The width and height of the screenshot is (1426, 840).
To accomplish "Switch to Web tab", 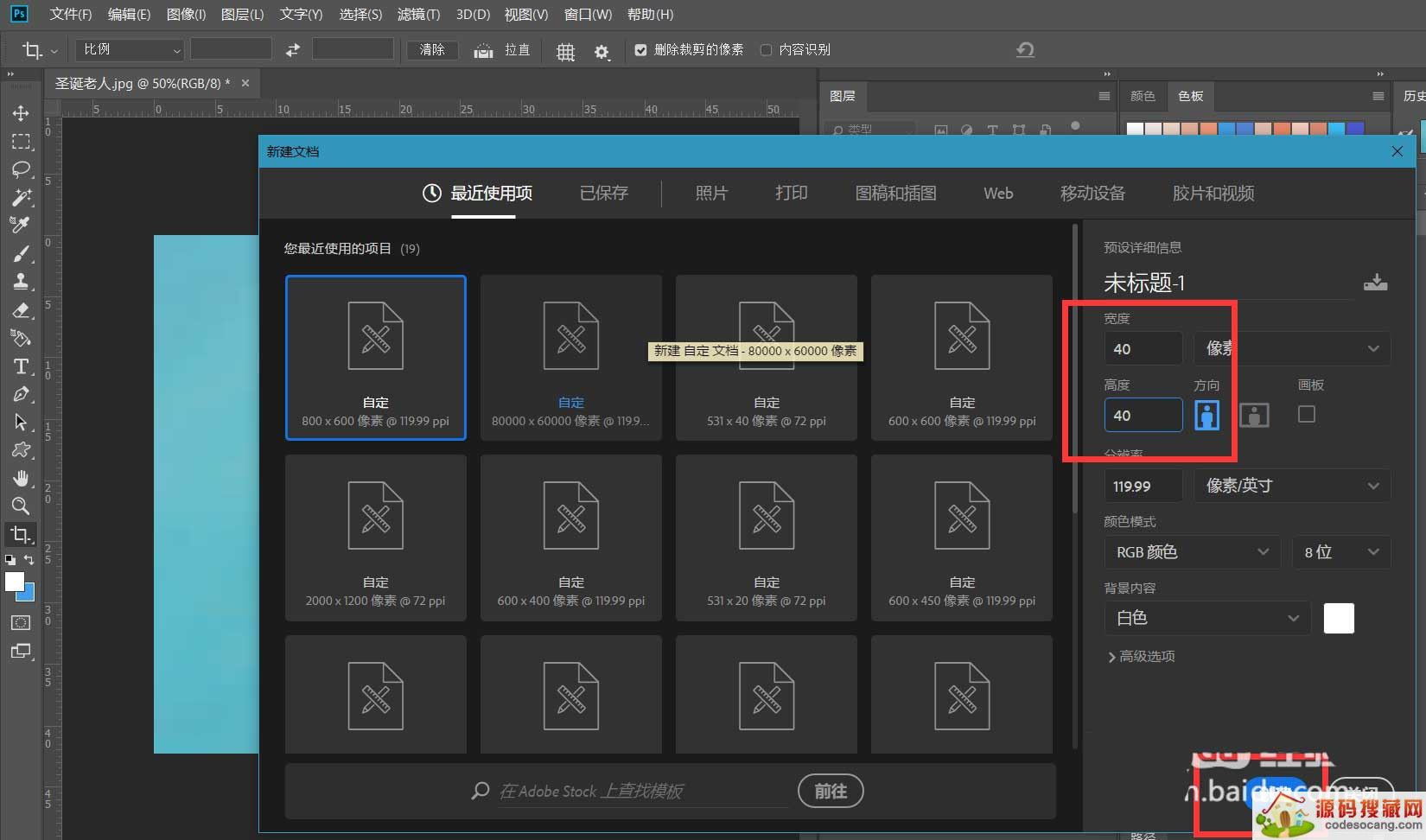I will point(998,194).
